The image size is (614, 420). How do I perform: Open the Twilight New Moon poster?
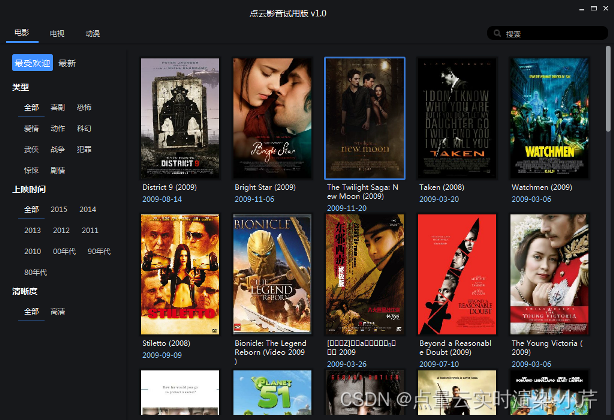(365, 118)
